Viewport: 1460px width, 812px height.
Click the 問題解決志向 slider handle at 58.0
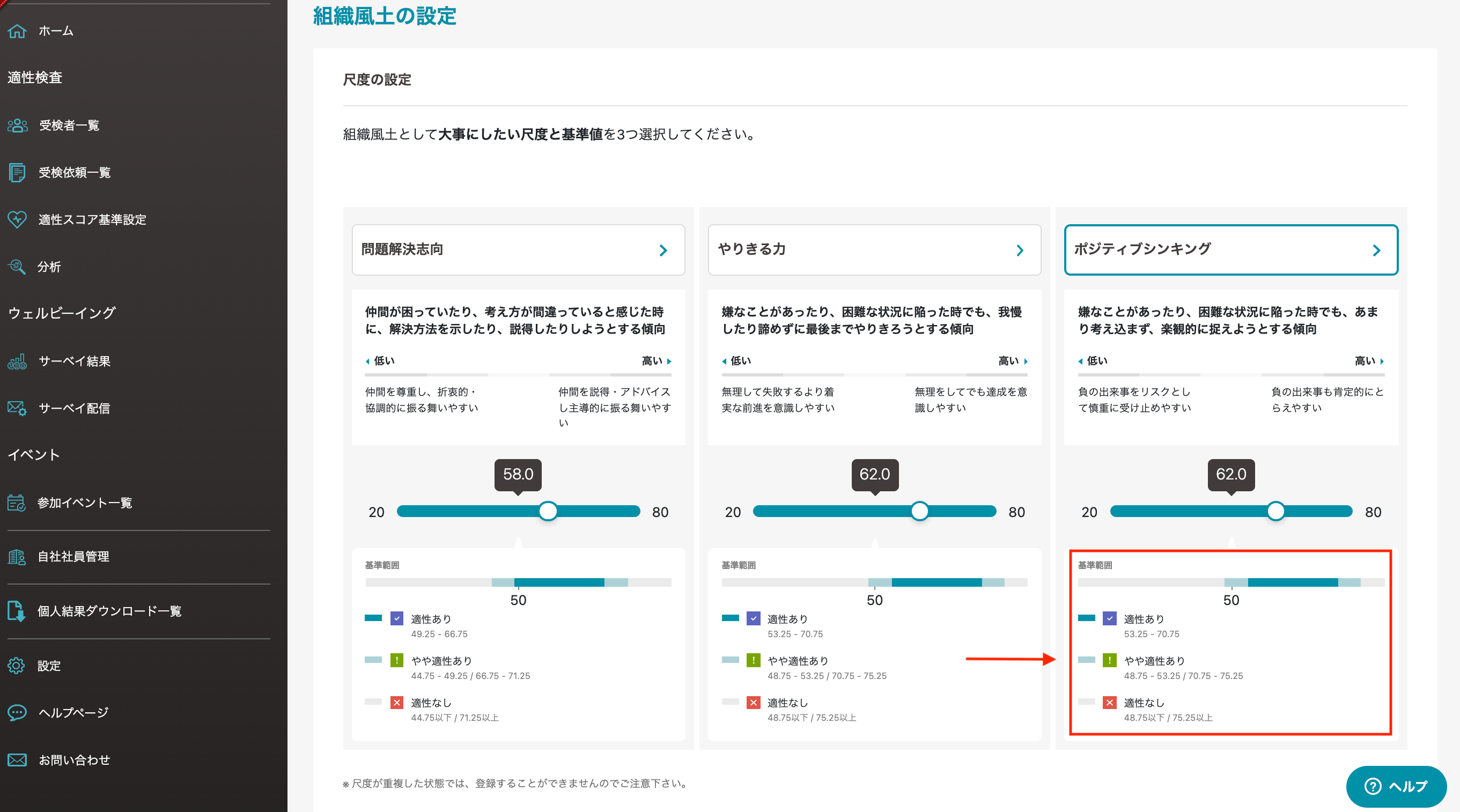coord(548,511)
